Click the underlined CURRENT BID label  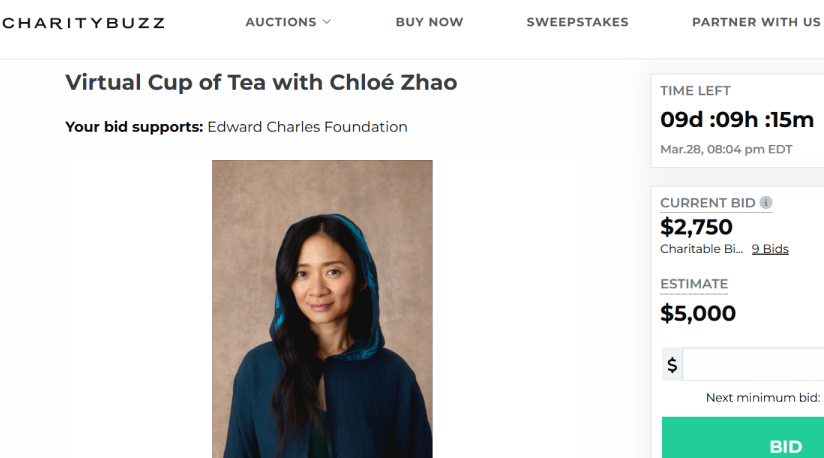tap(707, 203)
